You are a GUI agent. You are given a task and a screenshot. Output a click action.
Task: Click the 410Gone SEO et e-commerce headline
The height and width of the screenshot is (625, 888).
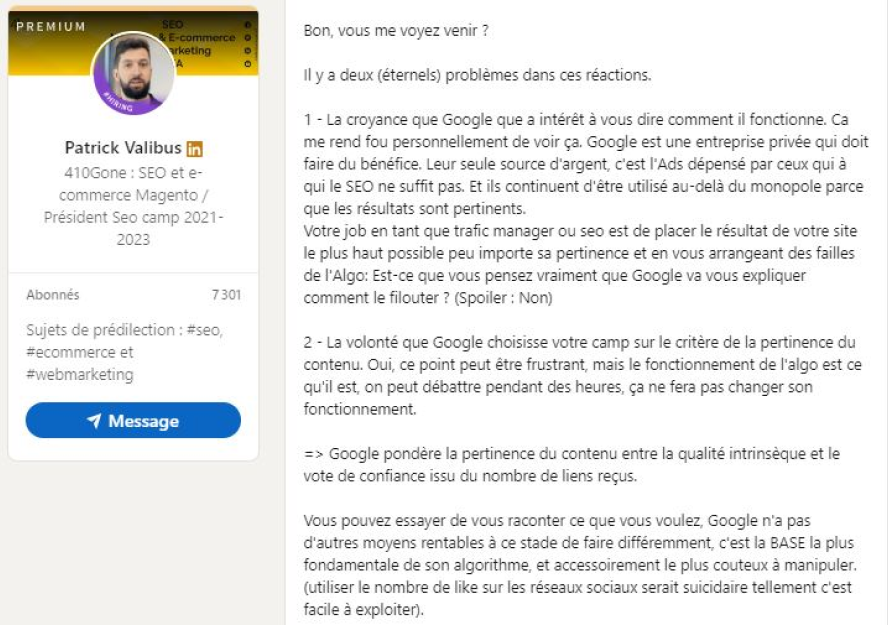click(134, 206)
